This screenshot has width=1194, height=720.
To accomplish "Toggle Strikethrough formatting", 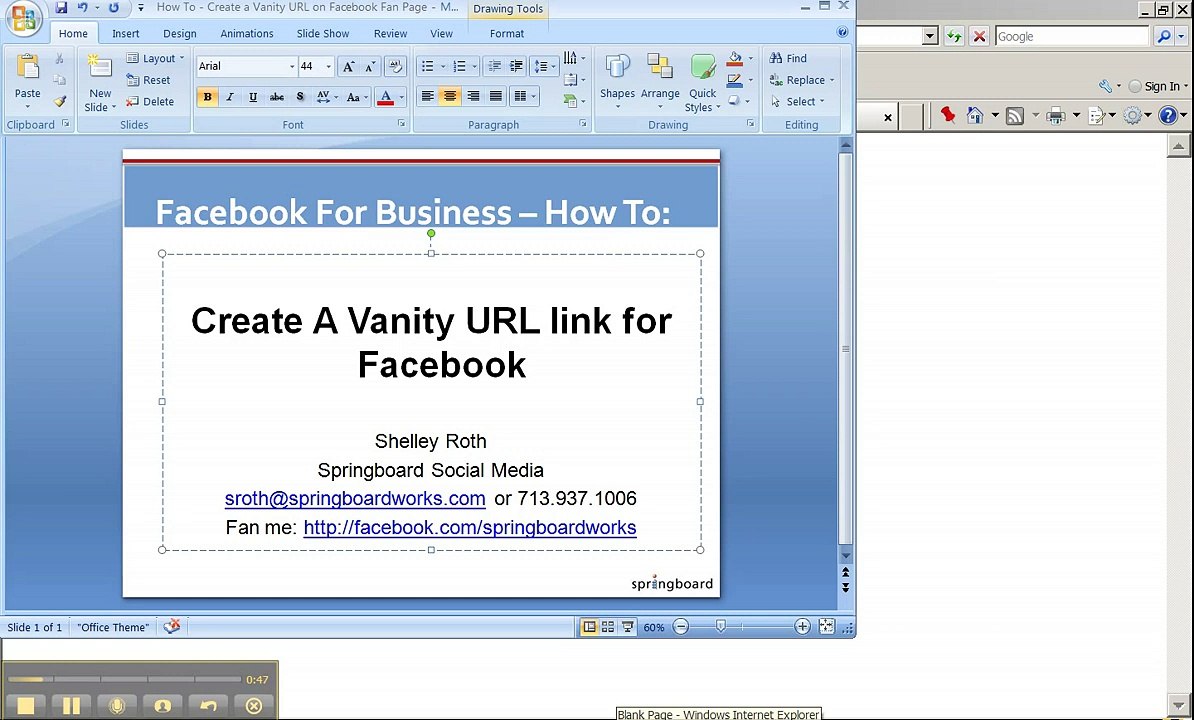I will pos(276,97).
